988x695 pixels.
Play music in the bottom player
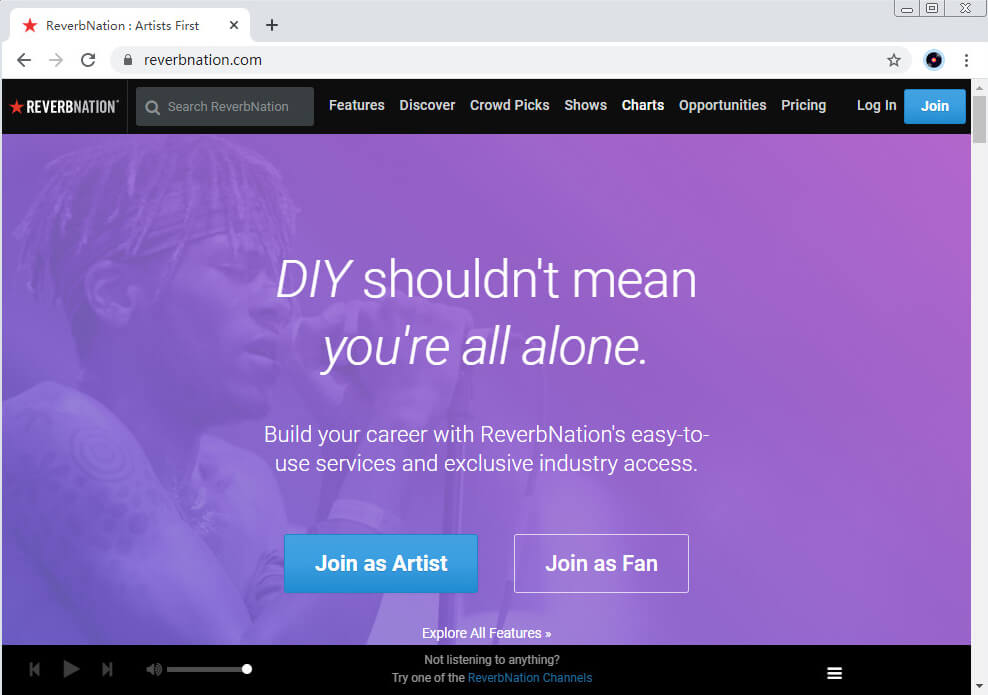pyautogui.click(x=71, y=669)
